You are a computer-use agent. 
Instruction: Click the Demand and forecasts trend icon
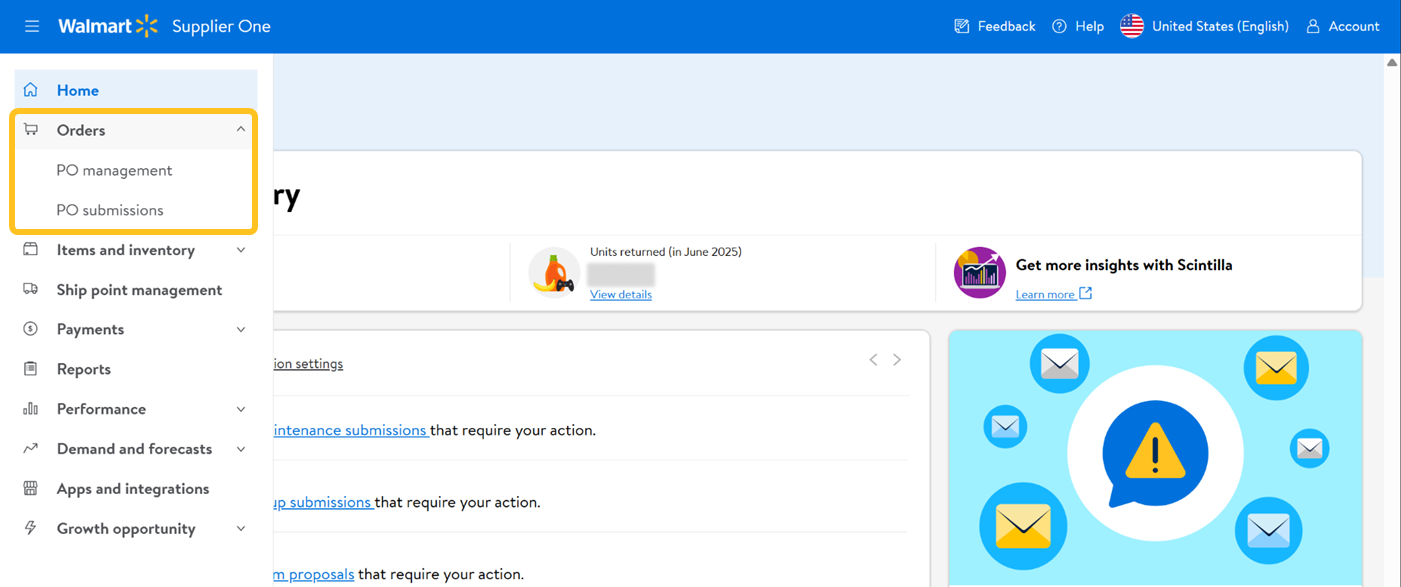[31, 449]
